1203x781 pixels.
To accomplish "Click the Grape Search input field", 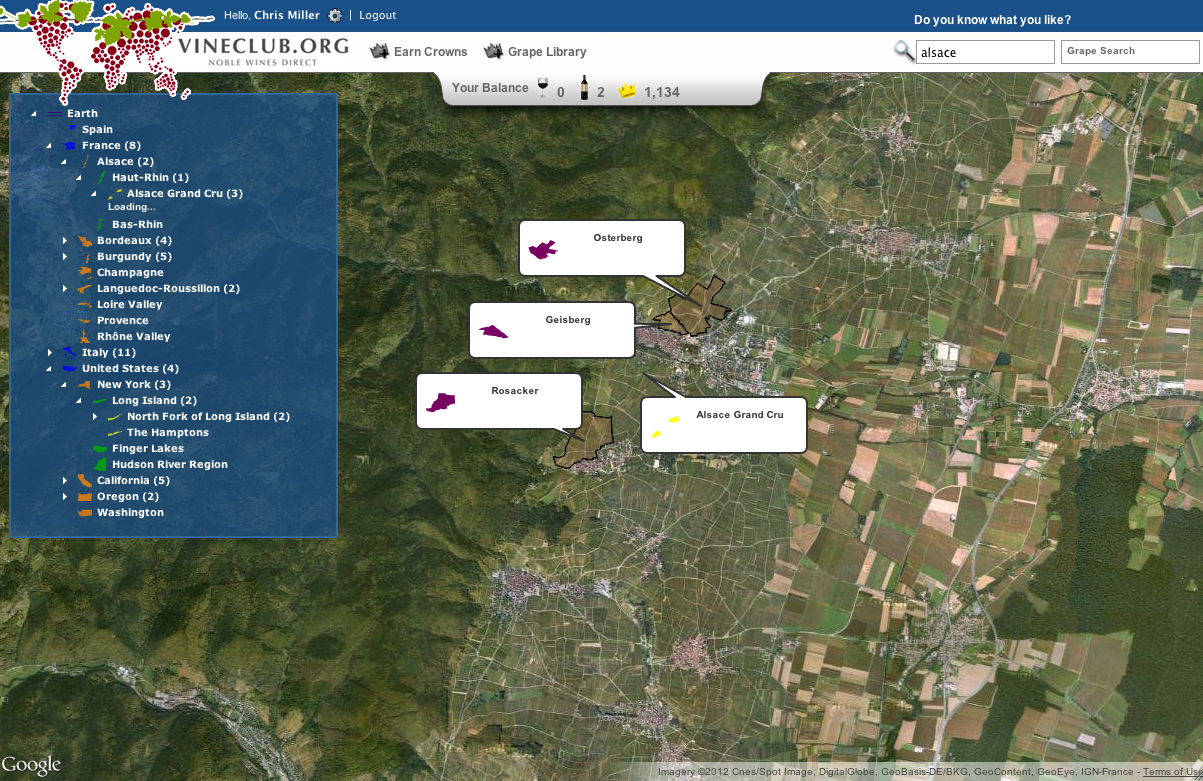I will pyautogui.click(x=1129, y=51).
